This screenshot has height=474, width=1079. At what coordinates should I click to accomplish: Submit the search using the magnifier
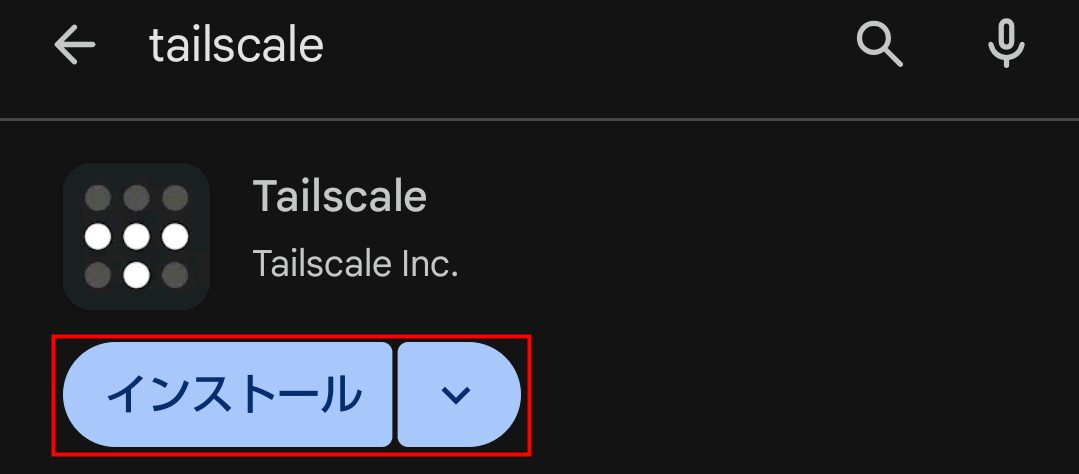(x=880, y=45)
